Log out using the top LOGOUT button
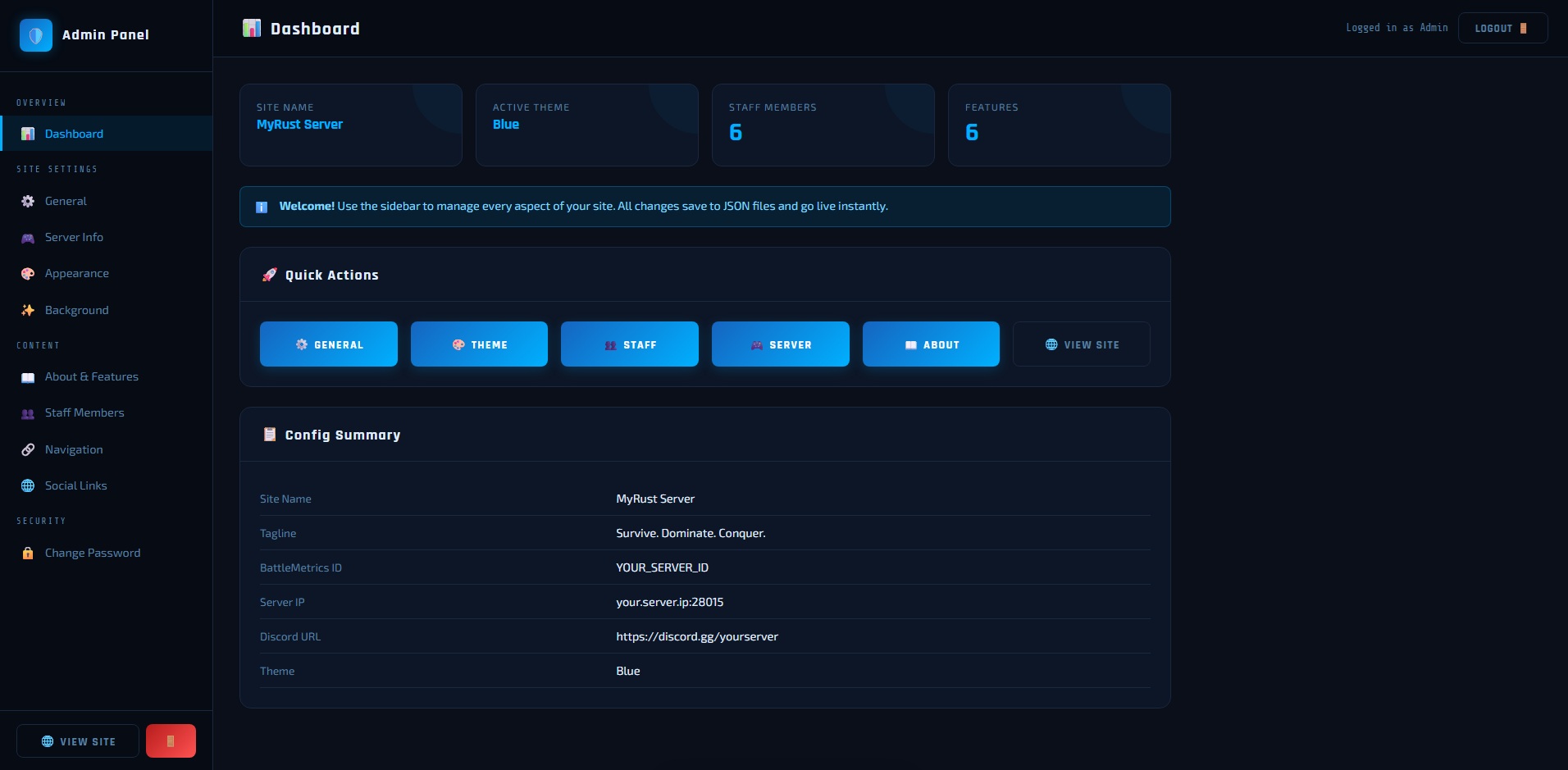1568x770 pixels. [x=1502, y=28]
